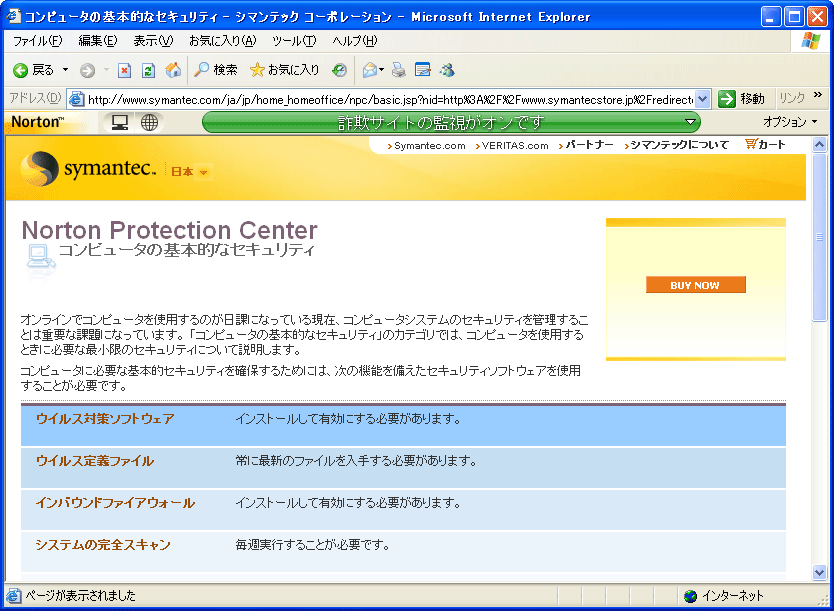The width and height of the screenshot is (834, 611).
Task: Click the IE icon in title bar
Action: tap(14, 16)
